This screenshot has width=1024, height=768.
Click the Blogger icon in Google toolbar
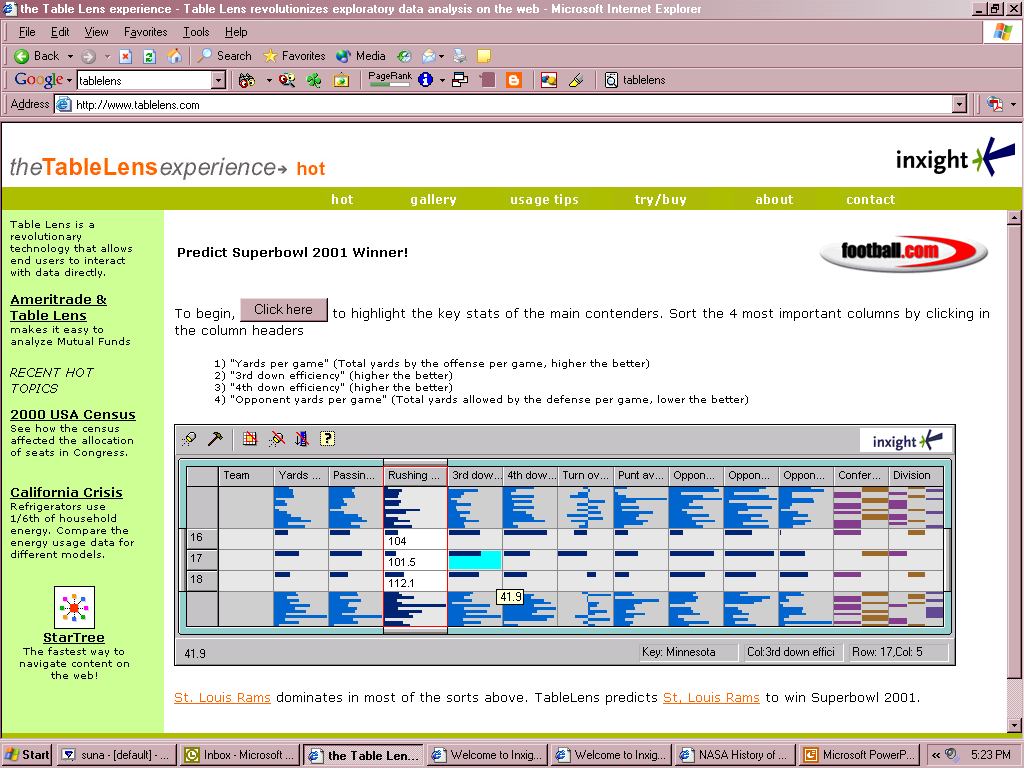(514, 80)
